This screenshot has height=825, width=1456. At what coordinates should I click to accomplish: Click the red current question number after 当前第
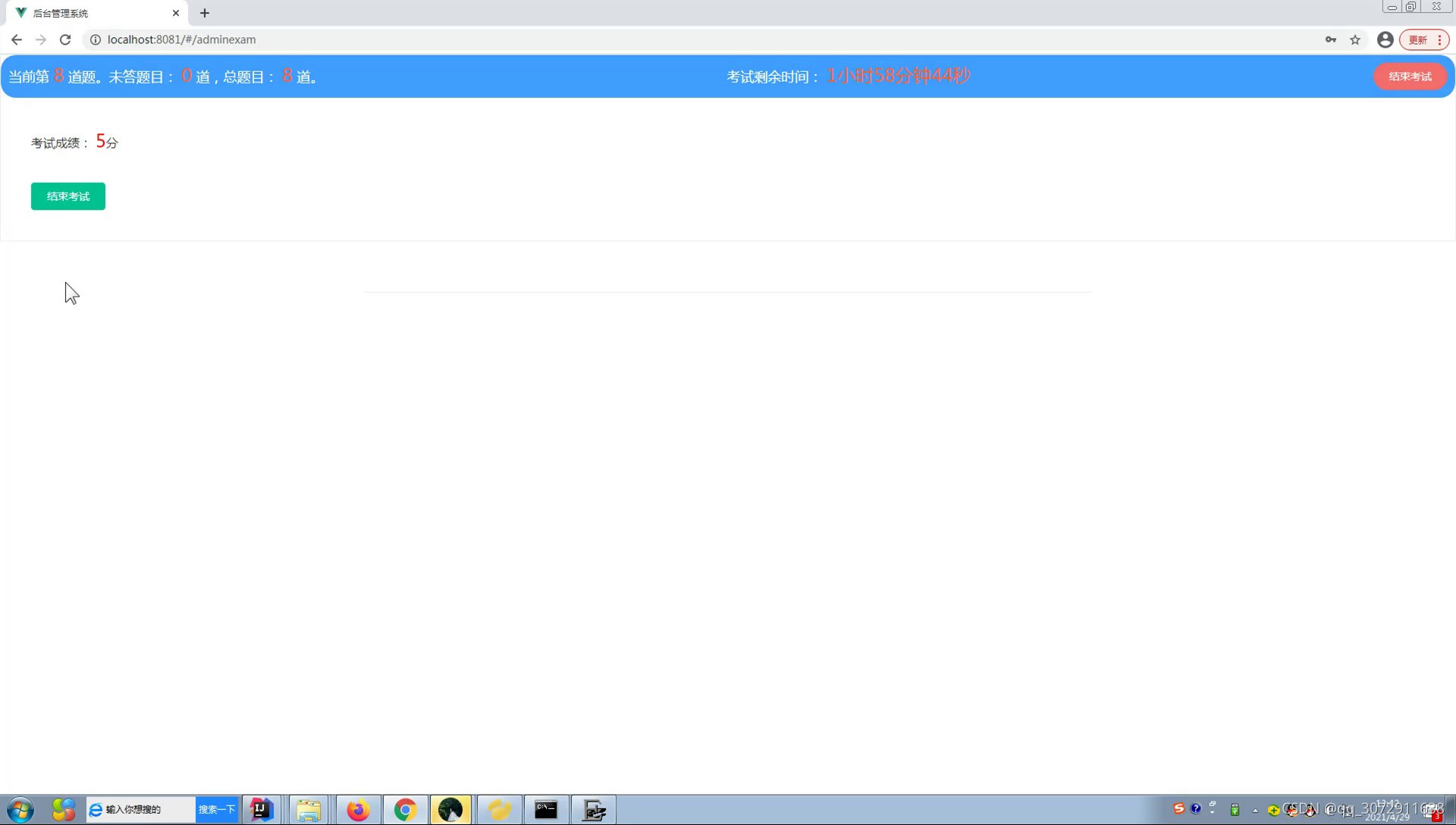58,76
